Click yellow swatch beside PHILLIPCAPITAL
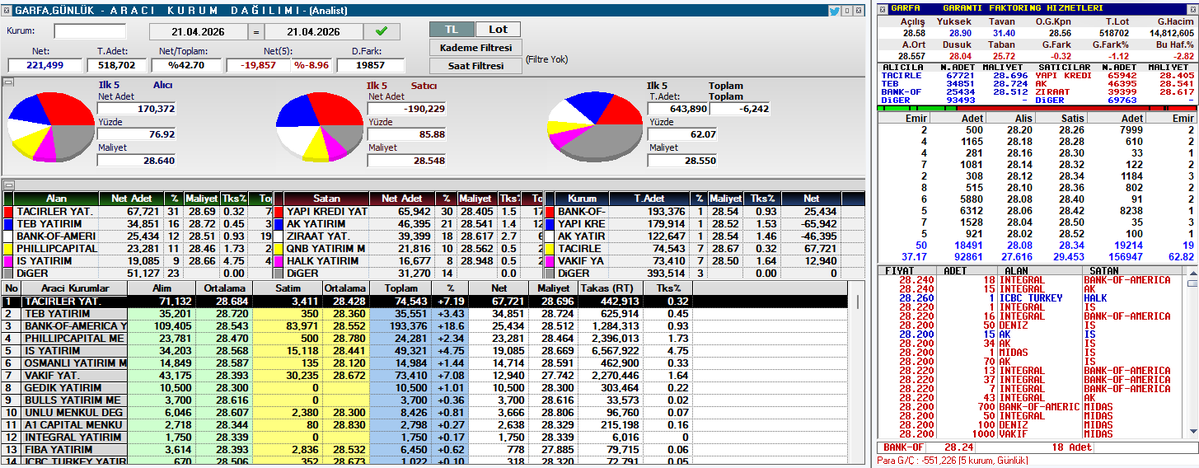The image size is (1199, 468). [8, 249]
